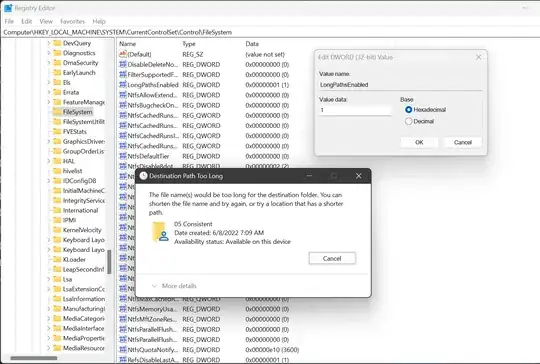Expand the FeatureManagement tree node
The width and height of the screenshot is (540, 364).
[x=49, y=102]
